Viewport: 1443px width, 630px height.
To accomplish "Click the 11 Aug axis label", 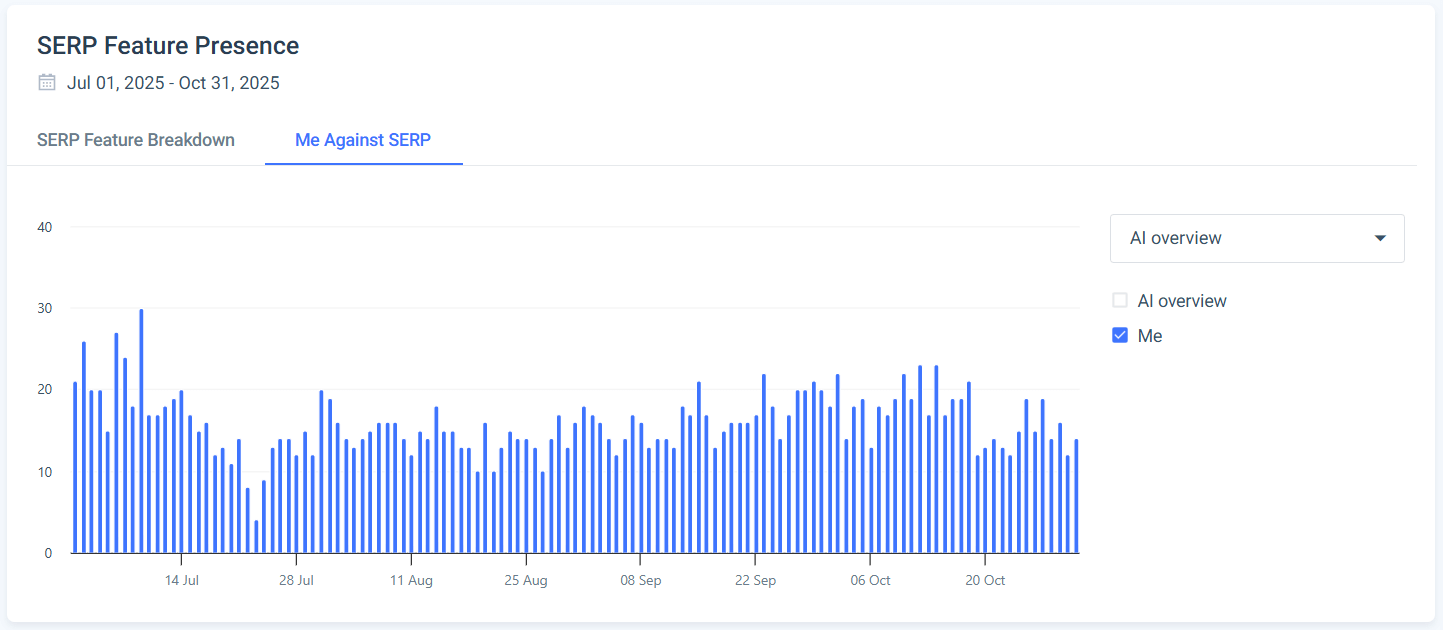I will coord(411,580).
